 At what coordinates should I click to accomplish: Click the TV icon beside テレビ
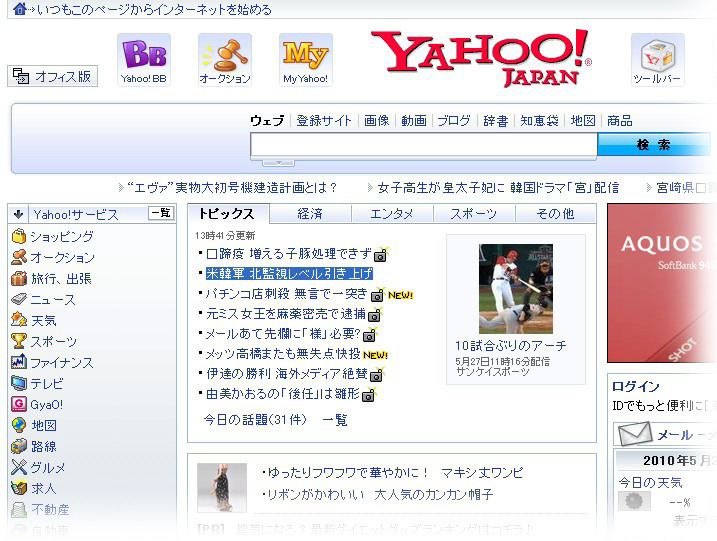(19, 383)
